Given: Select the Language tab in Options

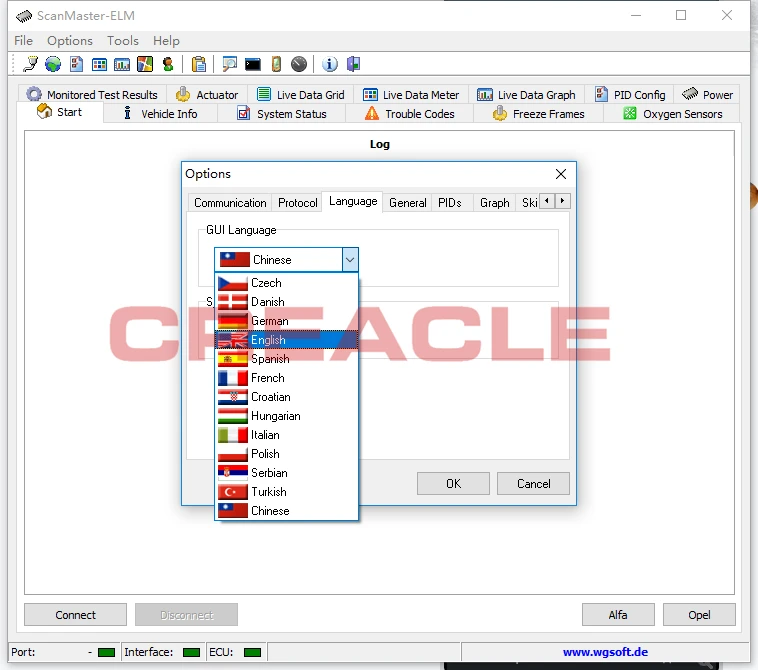Looking at the screenshot, I should click(x=353, y=201).
